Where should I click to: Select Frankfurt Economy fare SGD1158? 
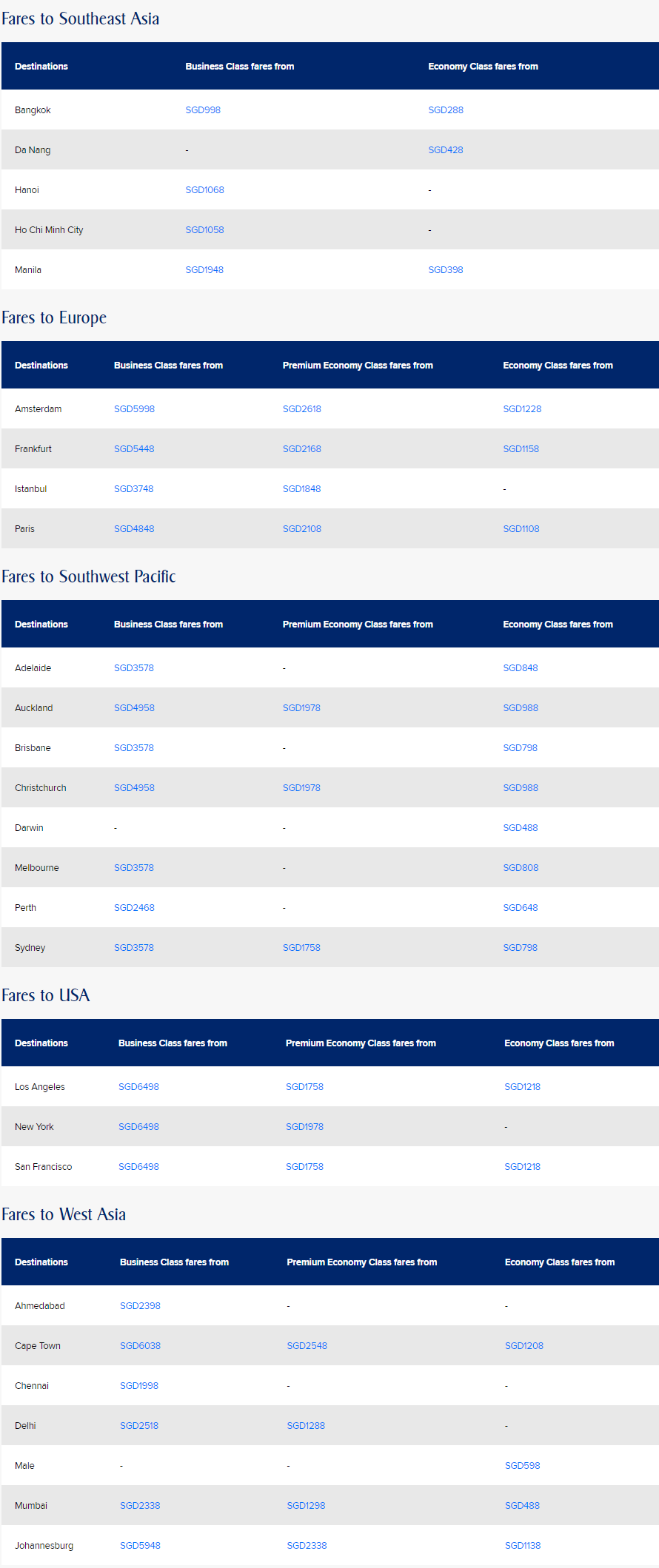tap(521, 449)
